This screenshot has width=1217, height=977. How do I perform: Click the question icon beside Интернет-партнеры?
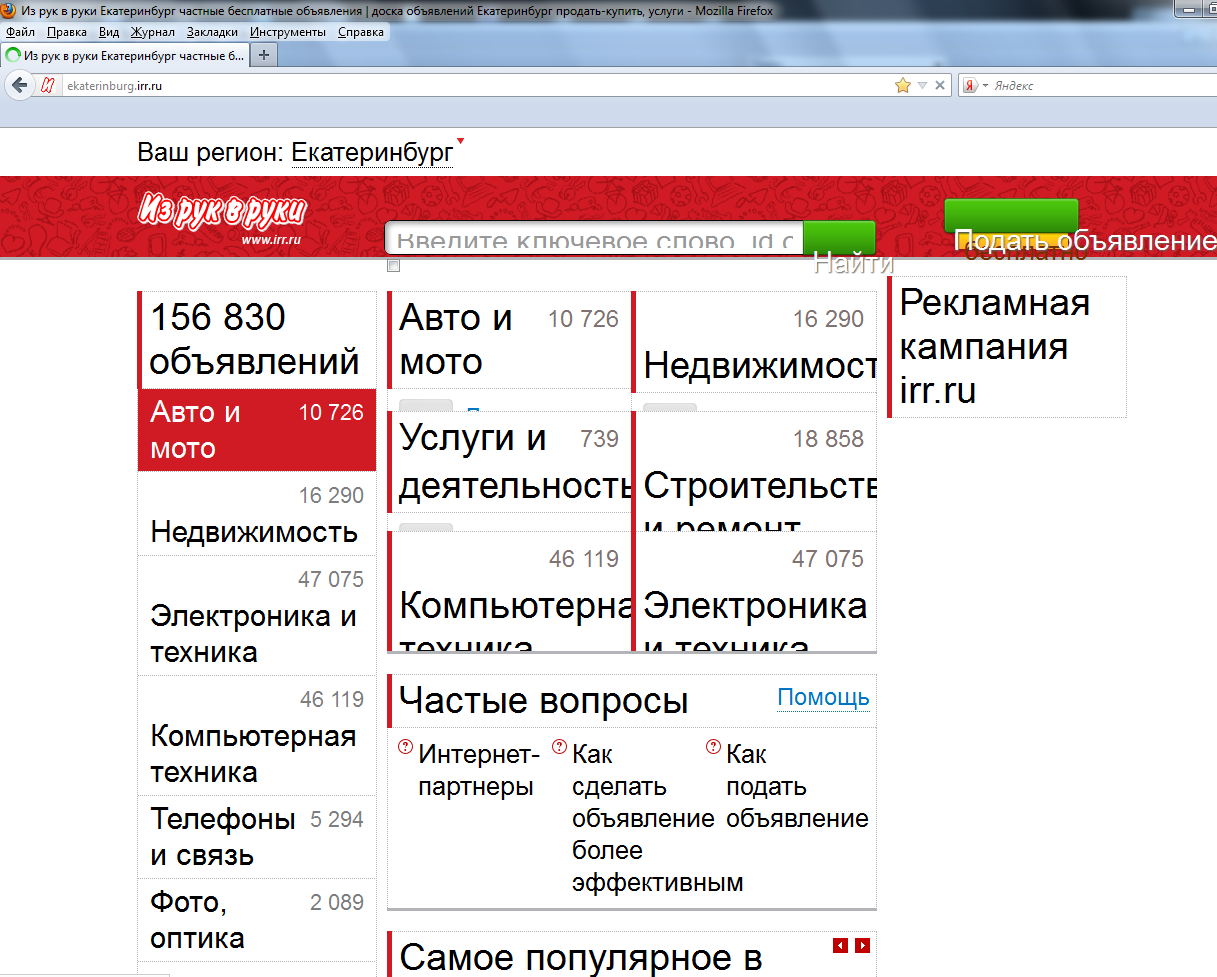[x=405, y=746]
